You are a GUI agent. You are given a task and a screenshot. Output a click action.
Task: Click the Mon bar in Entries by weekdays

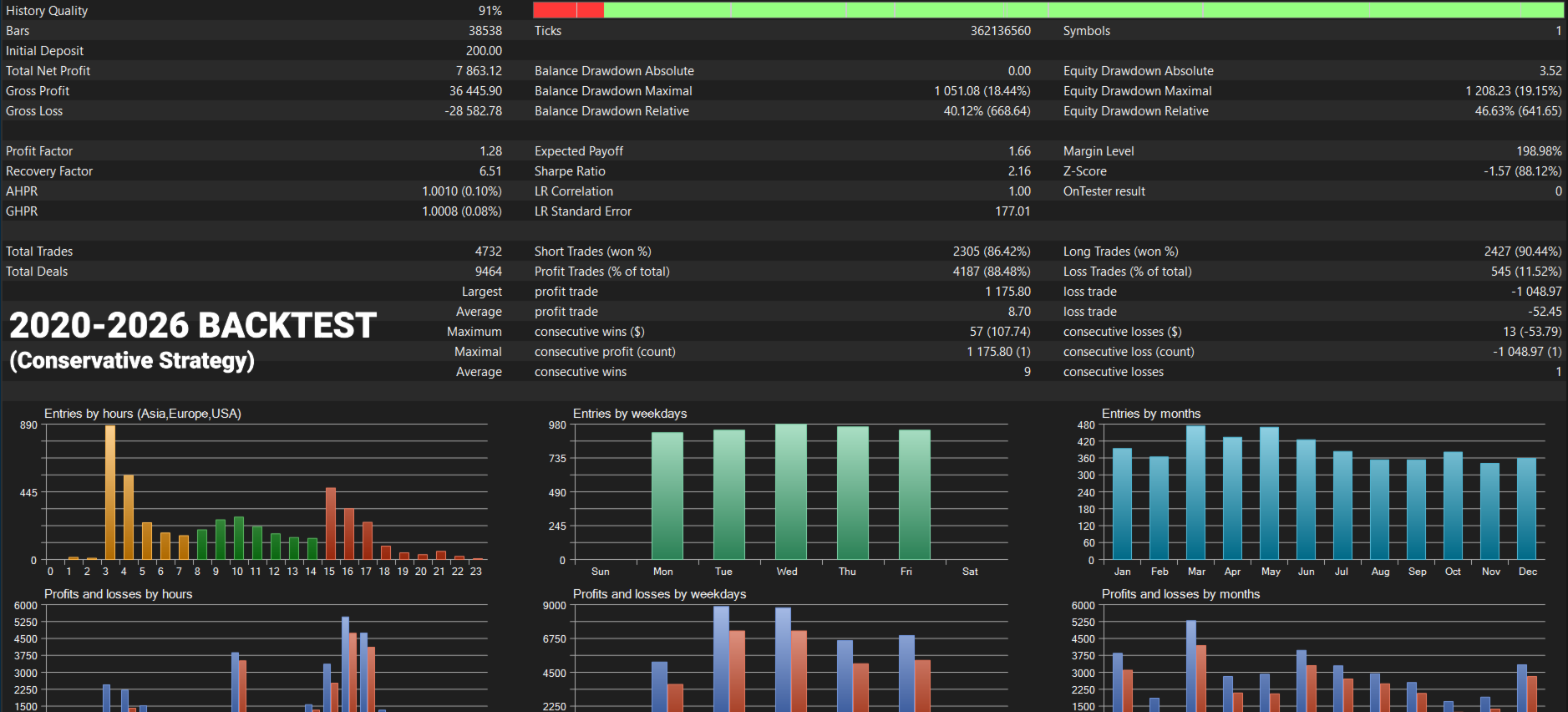[x=667, y=496]
